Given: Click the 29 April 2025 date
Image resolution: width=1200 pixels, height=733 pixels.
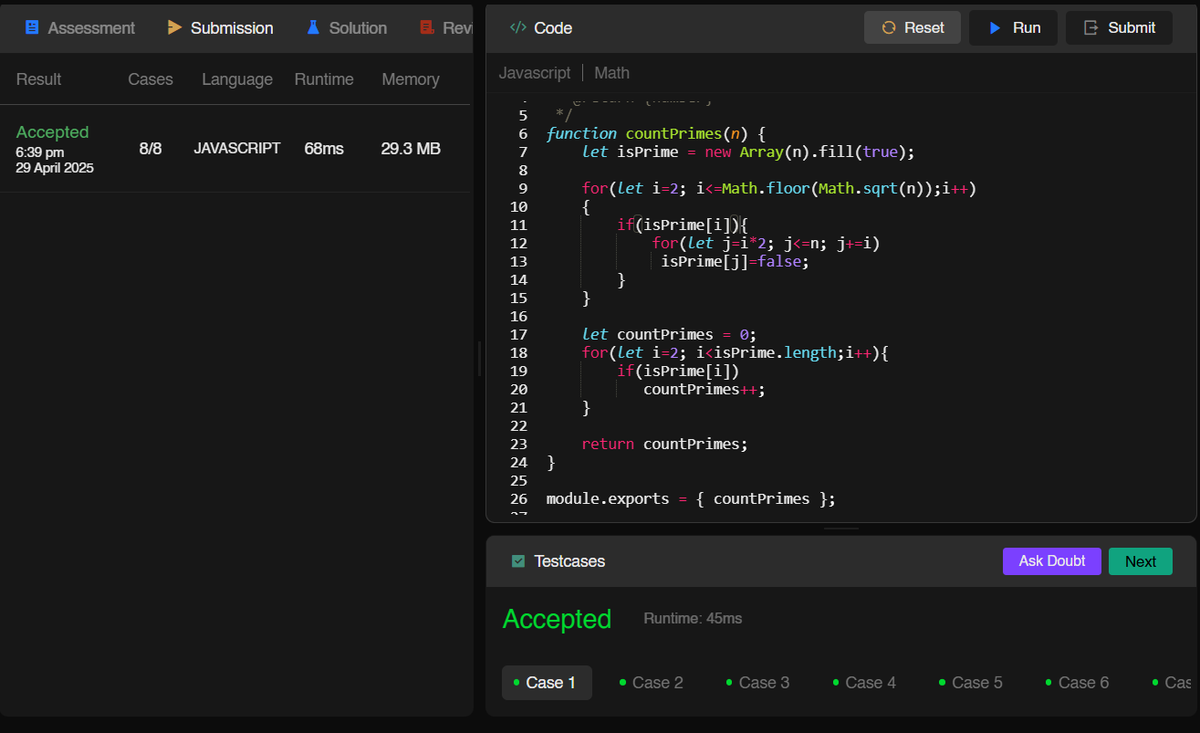Looking at the screenshot, I should [55, 168].
